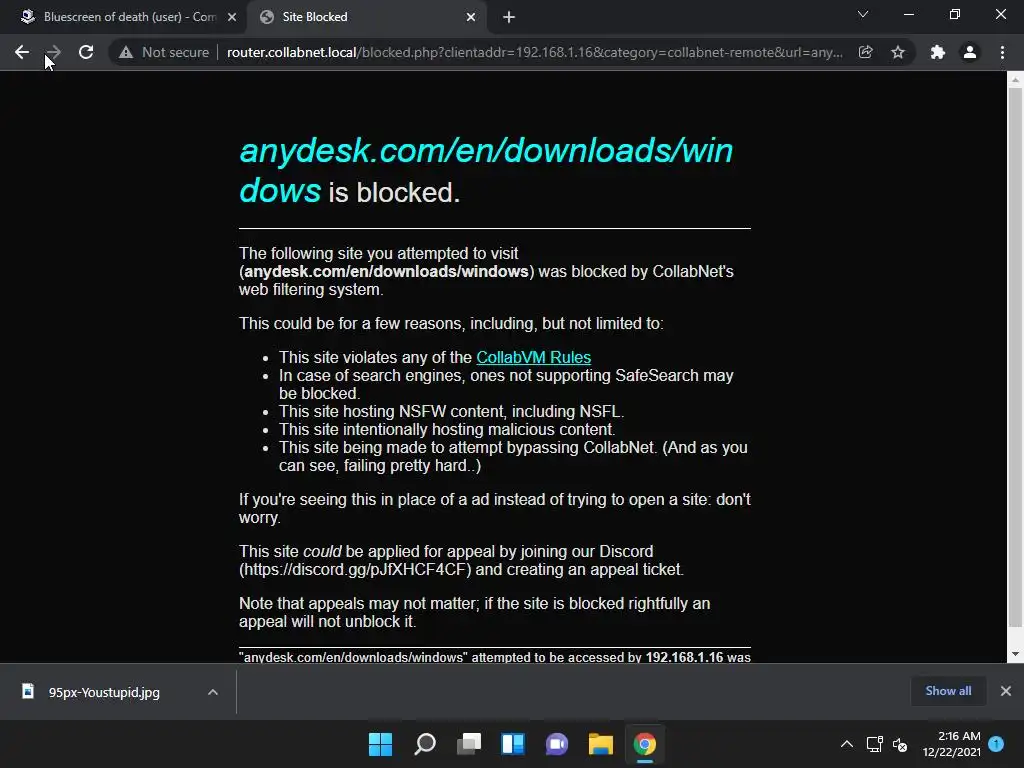This screenshot has width=1024, height=768.
Task: Click the blocked anydesk.com heading text
Action: 486,170
